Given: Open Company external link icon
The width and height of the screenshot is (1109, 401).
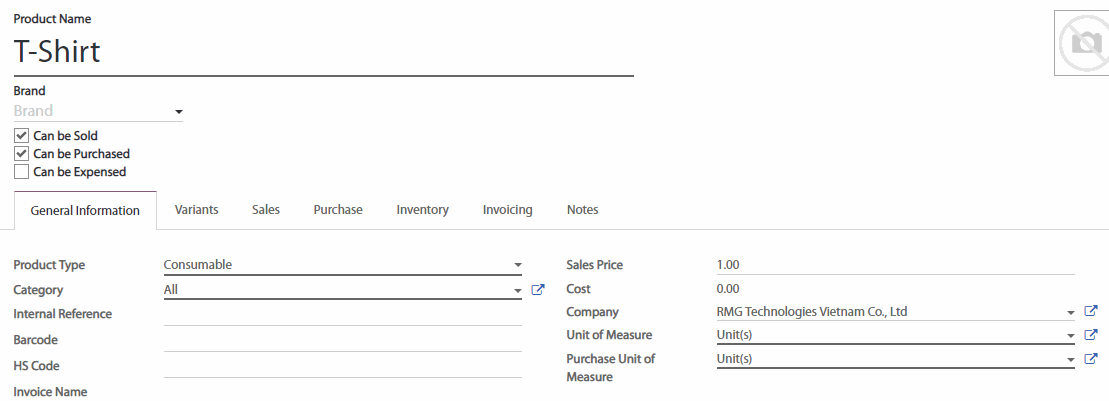Looking at the screenshot, I should coord(1091,312).
